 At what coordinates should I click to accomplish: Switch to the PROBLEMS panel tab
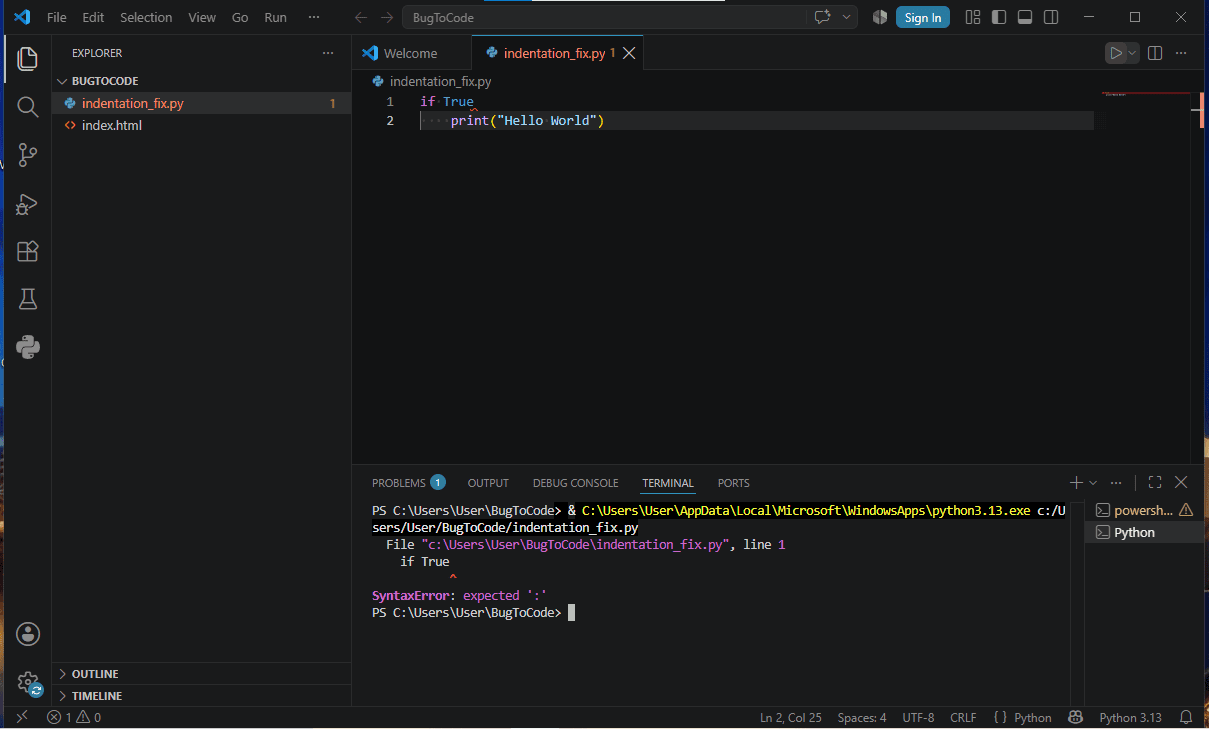[x=408, y=483]
